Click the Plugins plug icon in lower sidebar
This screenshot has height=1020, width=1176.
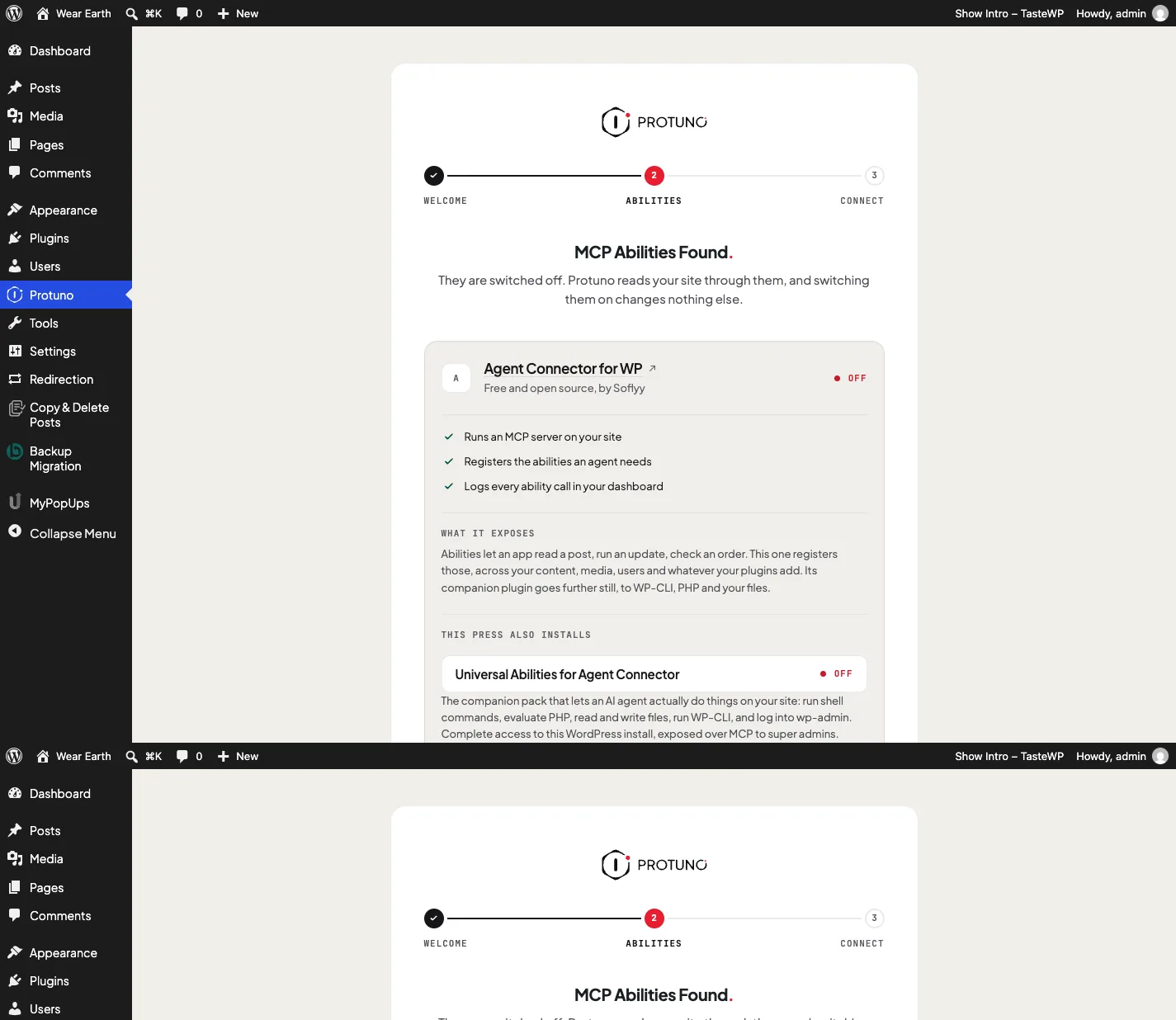coord(15,980)
